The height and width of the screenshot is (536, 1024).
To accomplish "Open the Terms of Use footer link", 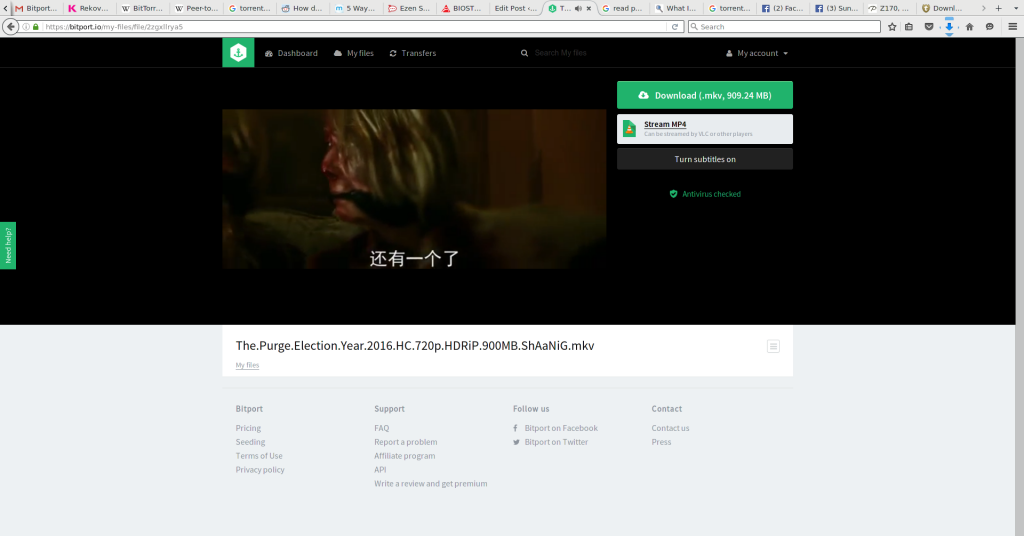I will (x=259, y=456).
